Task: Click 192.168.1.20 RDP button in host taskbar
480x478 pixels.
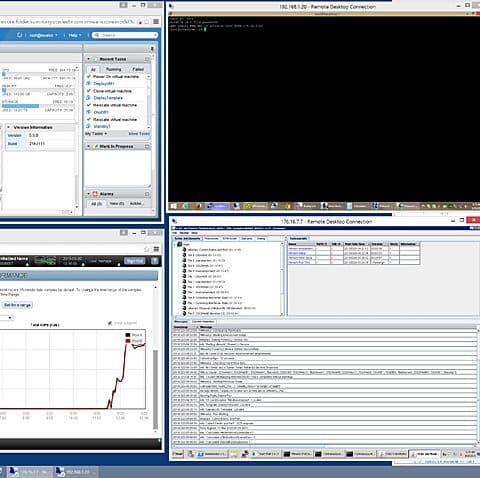Action: 77,472
